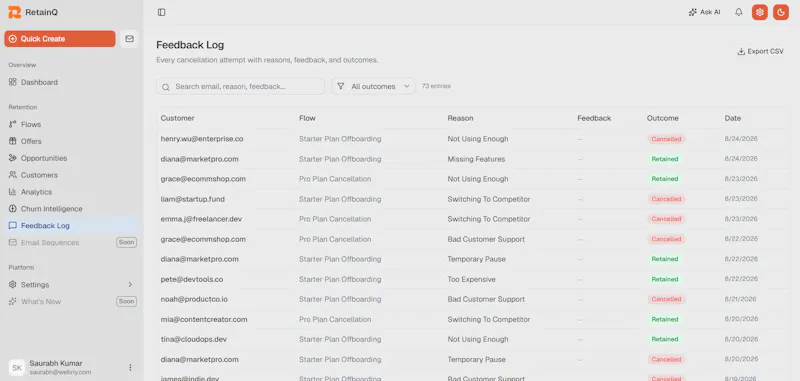
Task: Click Too Expensive reason cell
Action: coord(471,280)
